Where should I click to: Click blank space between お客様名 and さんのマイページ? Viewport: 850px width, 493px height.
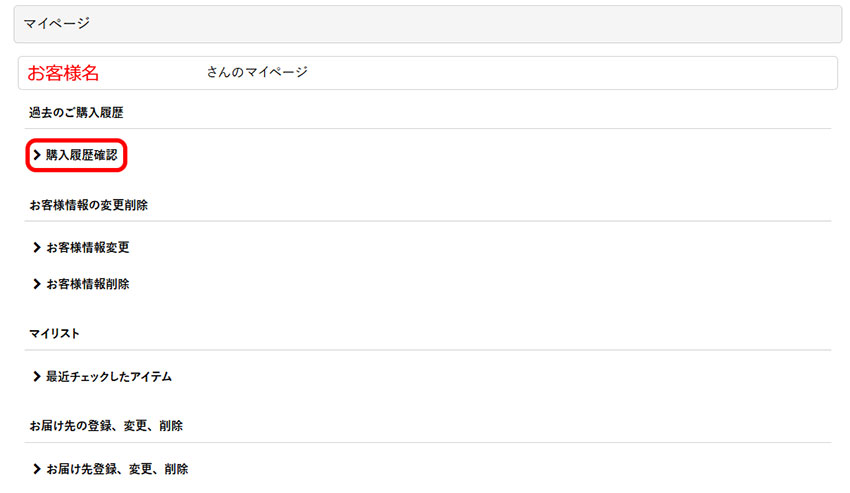[155, 73]
